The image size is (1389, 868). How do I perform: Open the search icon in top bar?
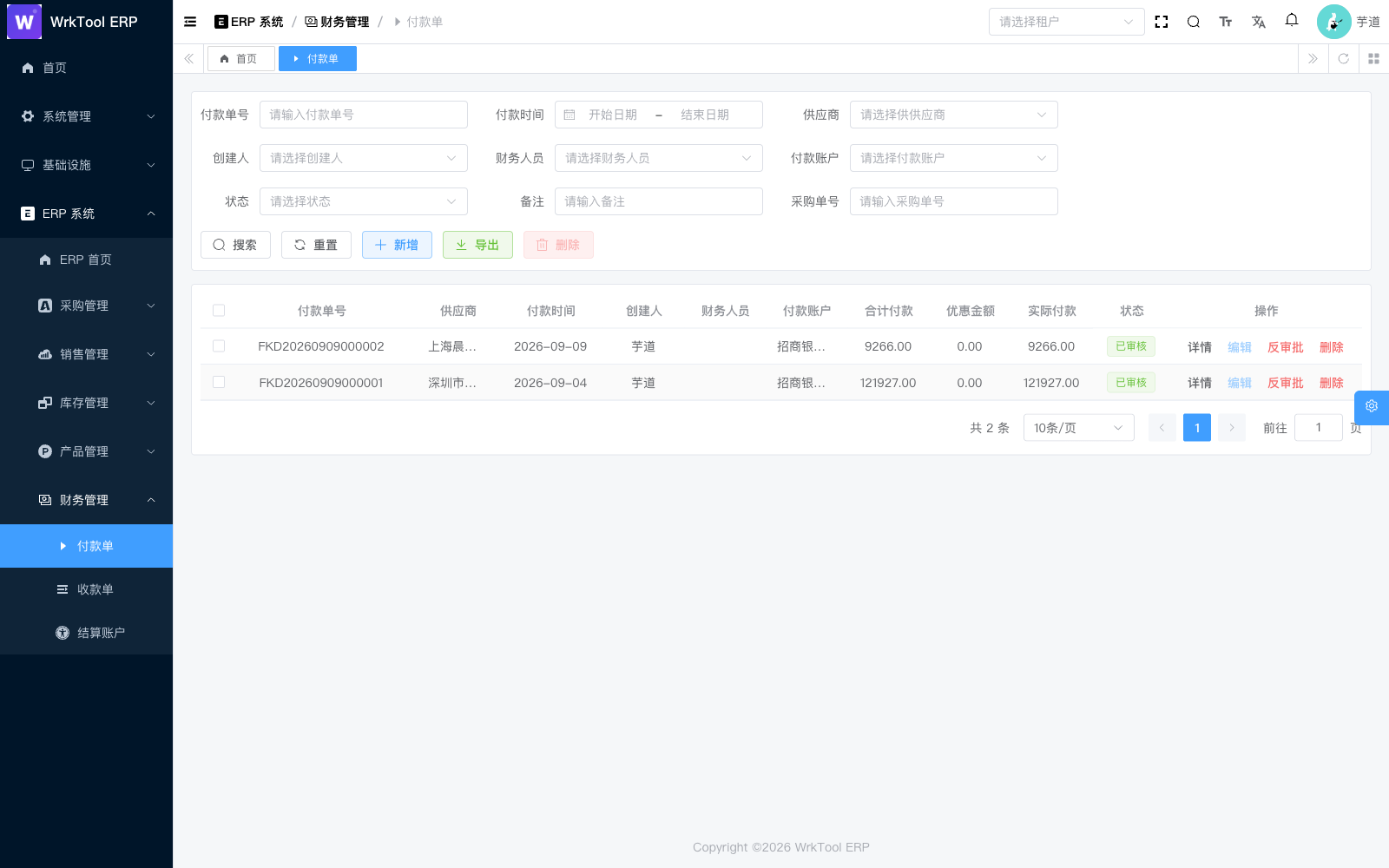(1194, 22)
